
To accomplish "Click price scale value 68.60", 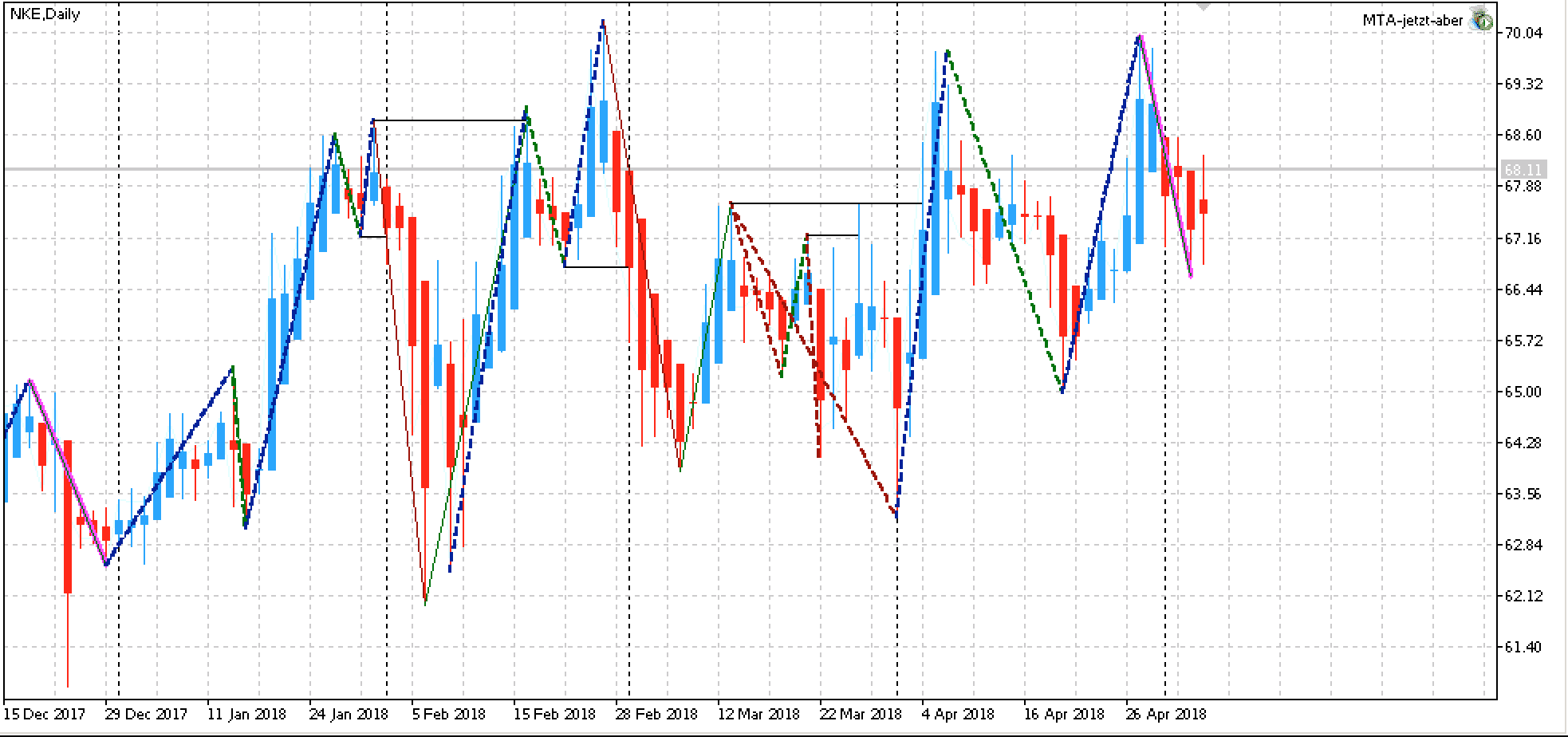I will pyautogui.click(x=1523, y=135).
